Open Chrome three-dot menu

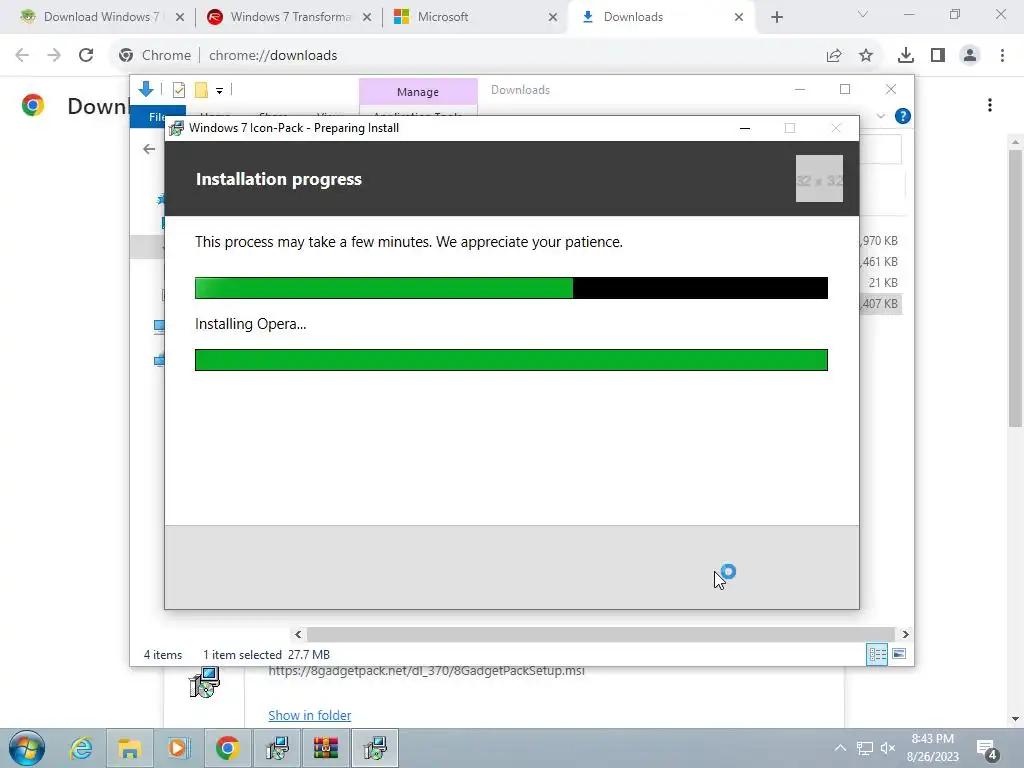(x=1002, y=56)
